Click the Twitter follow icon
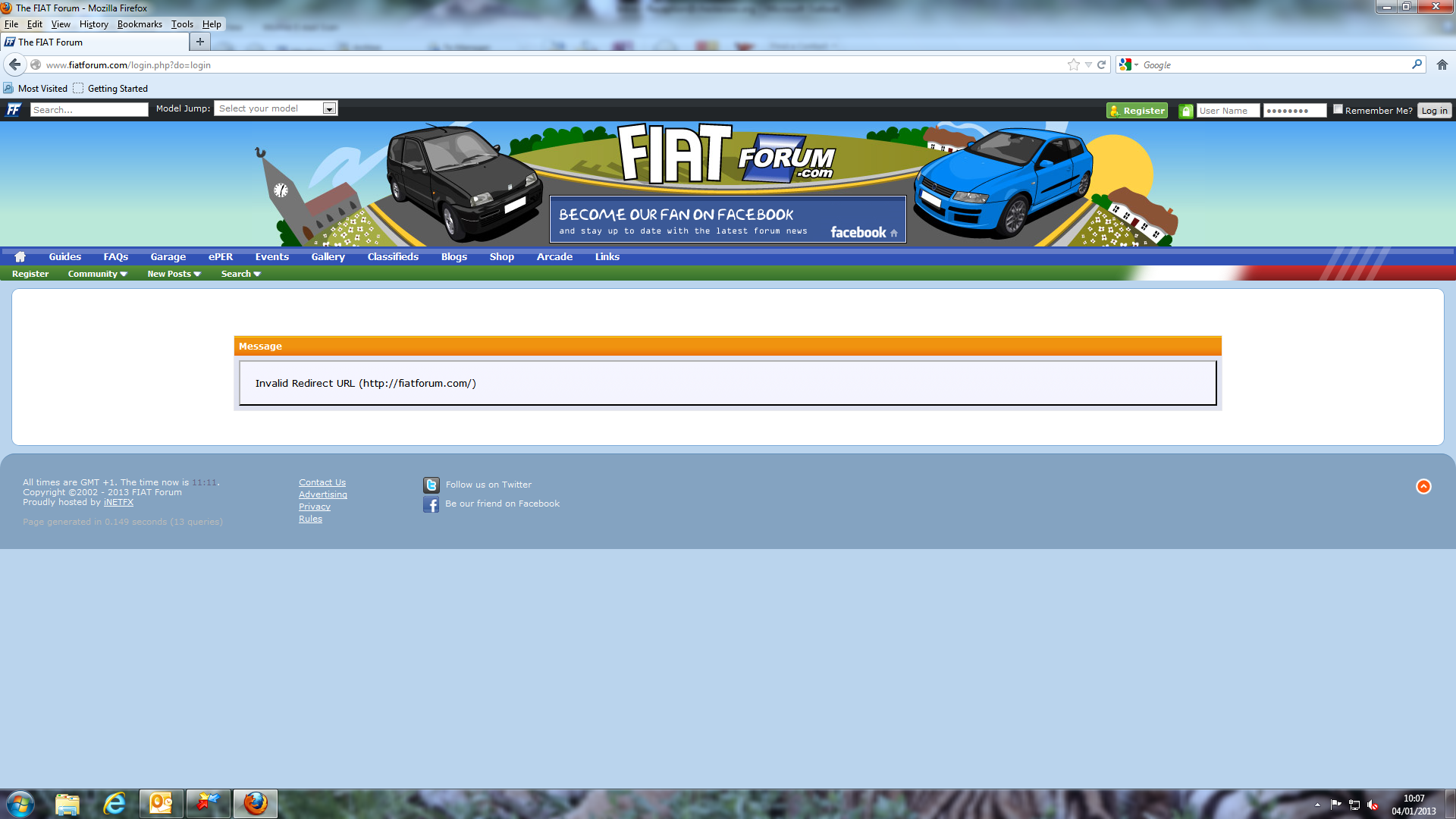The width and height of the screenshot is (1456, 819). [x=432, y=484]
